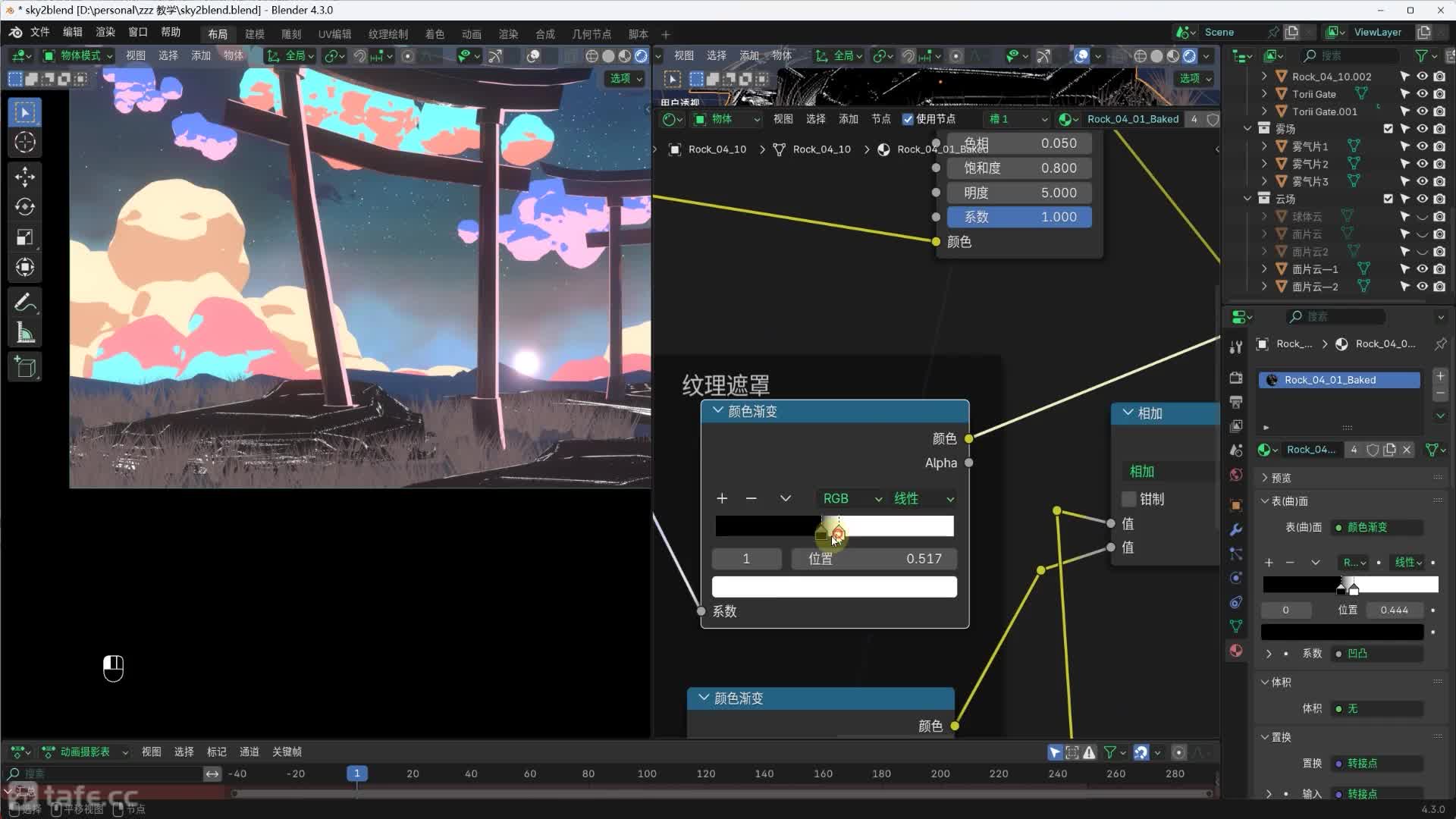1456x819 pixels.
Task: Select the Move tool in left toolbar
Action: [x=25, y=177]
